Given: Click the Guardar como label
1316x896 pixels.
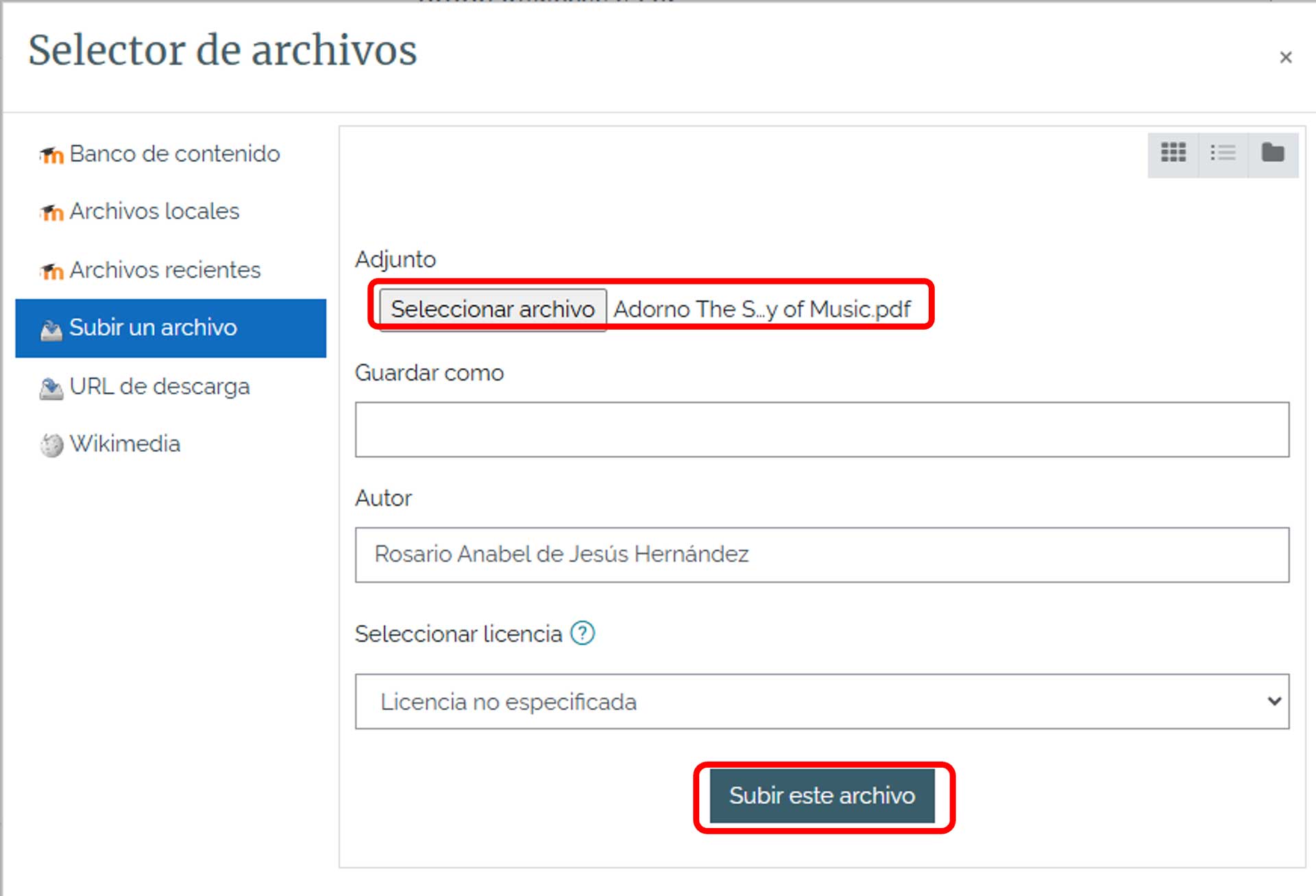Looking at the screenshot, I should (429, 373).
